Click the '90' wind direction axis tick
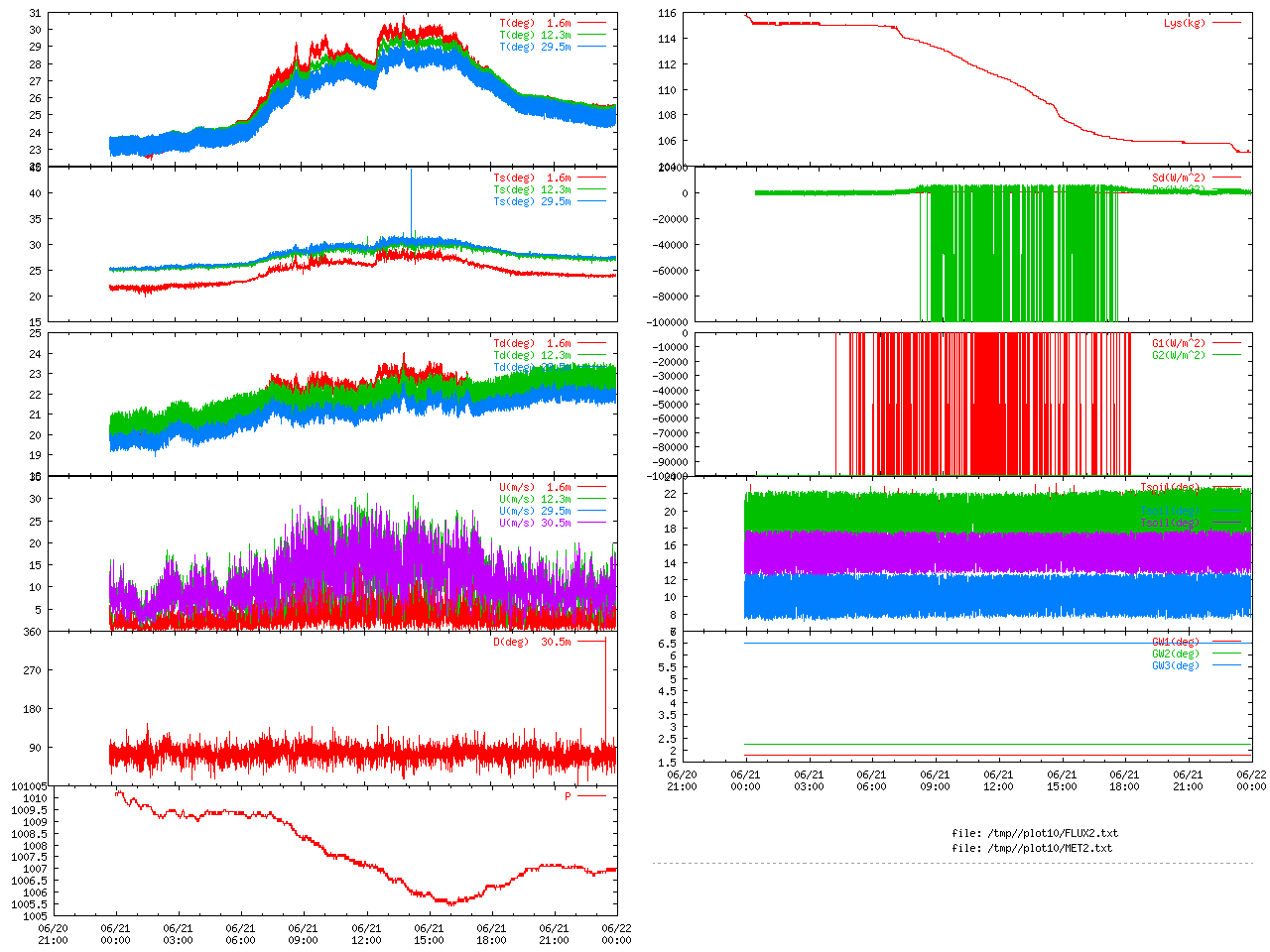 click(36, 748)
